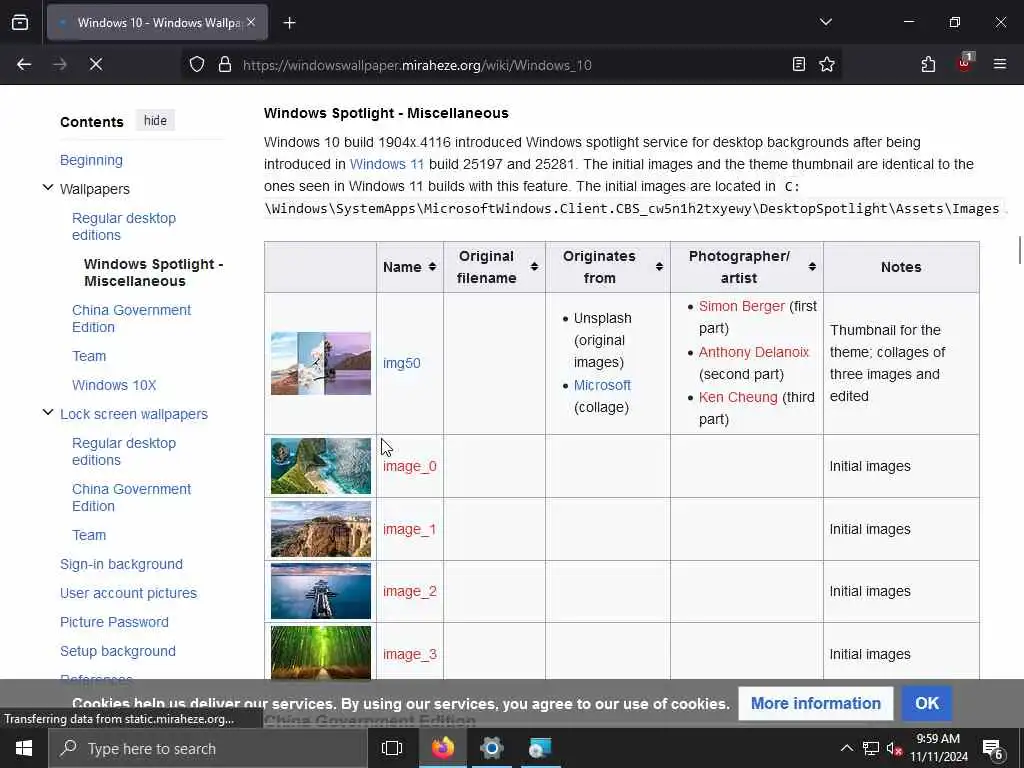The image size is (1024, 768).
Task: Open the Firefox application menu
Action: click(x=1000, y=64)
